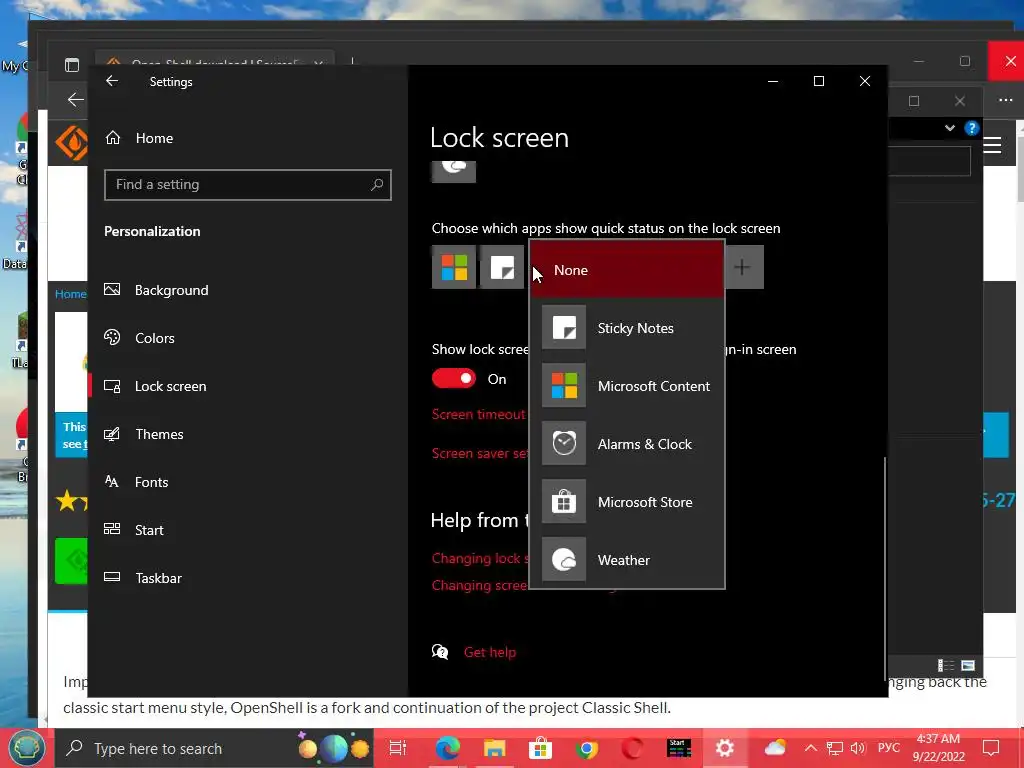Open Screen saver settings link

pos(479,453)
